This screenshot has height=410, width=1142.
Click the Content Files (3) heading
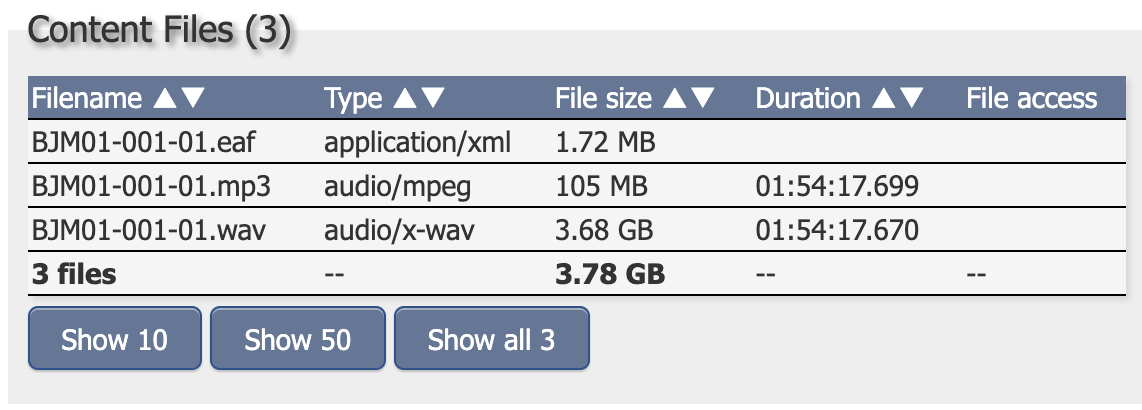[x=160, y=31]
